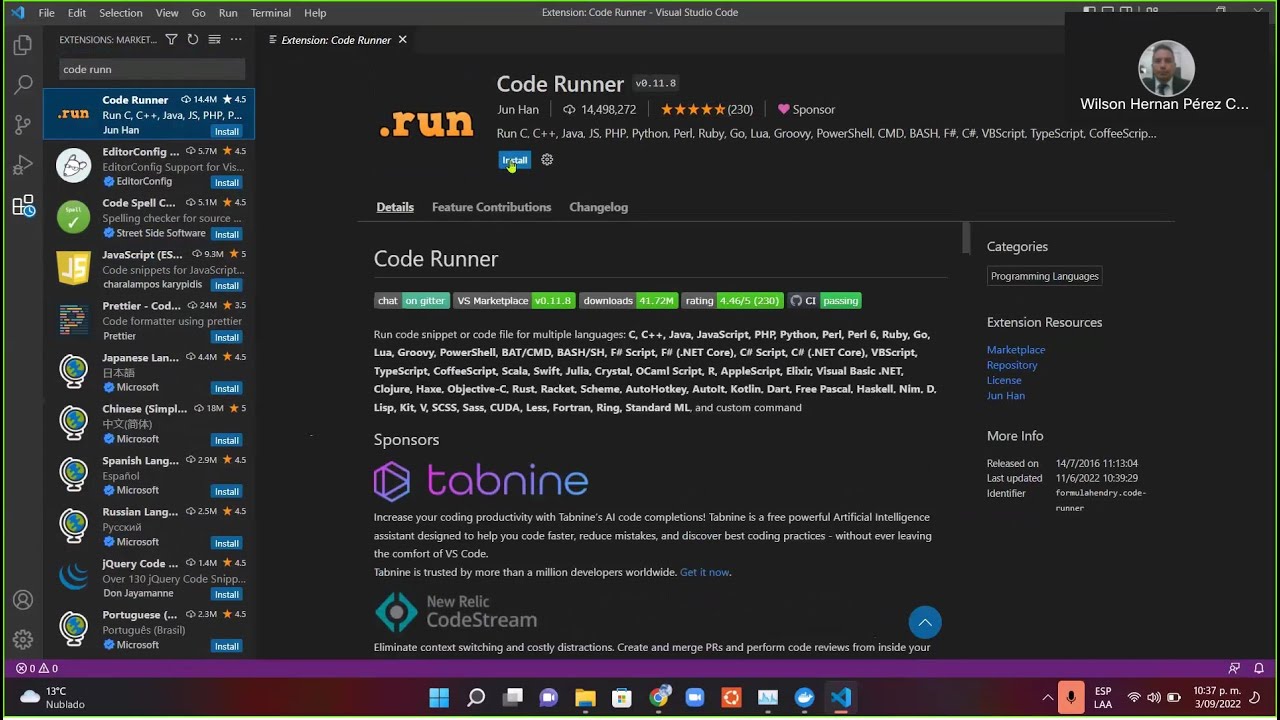Open the Selection menu

[x=121, y=13]
